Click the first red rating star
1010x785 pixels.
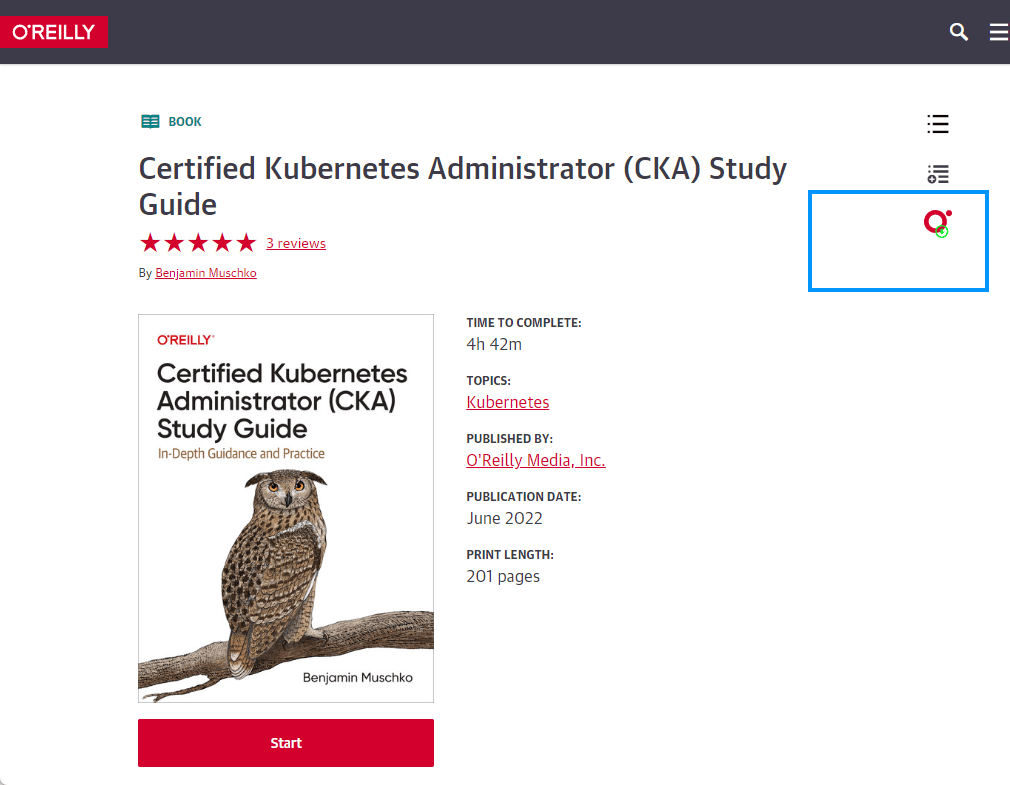pos(150,243)
